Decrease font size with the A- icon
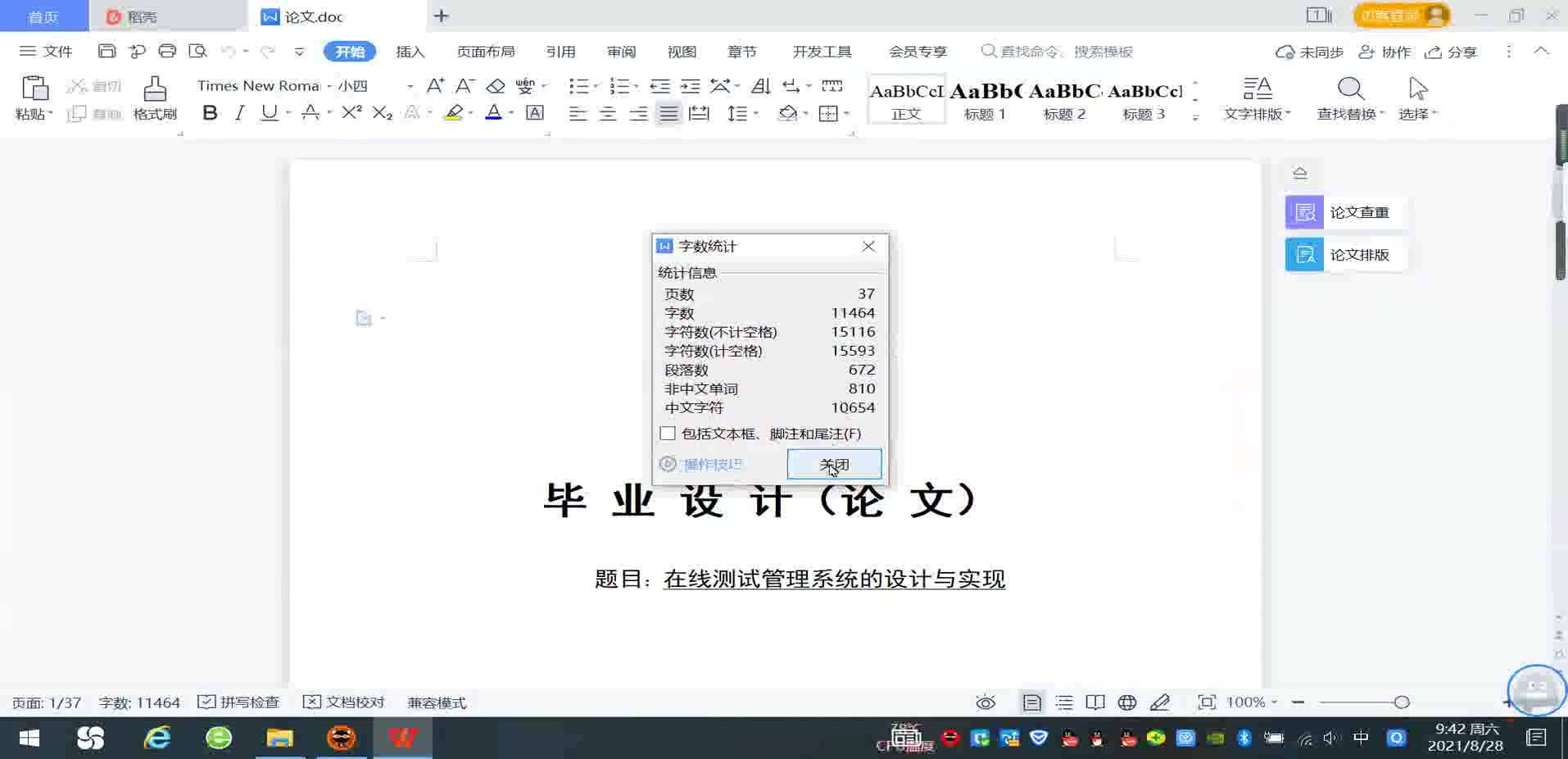The height and width of the screenshot is (759, 1568). coord(465,85)
